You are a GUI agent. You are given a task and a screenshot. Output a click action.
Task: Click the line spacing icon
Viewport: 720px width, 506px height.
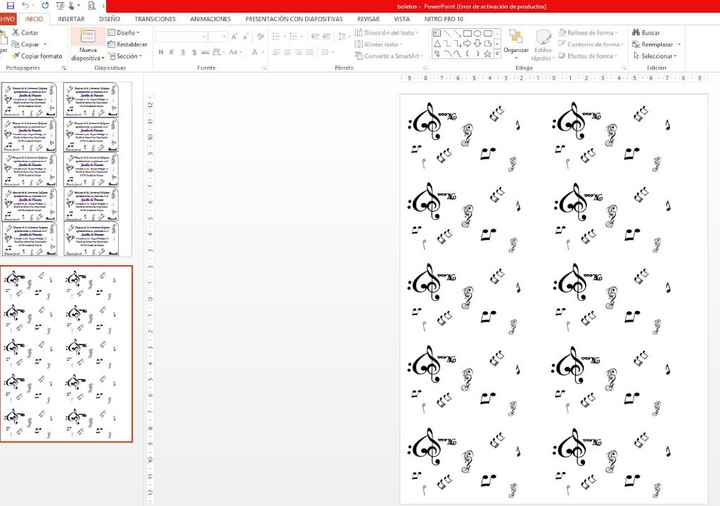click(343, 36)
